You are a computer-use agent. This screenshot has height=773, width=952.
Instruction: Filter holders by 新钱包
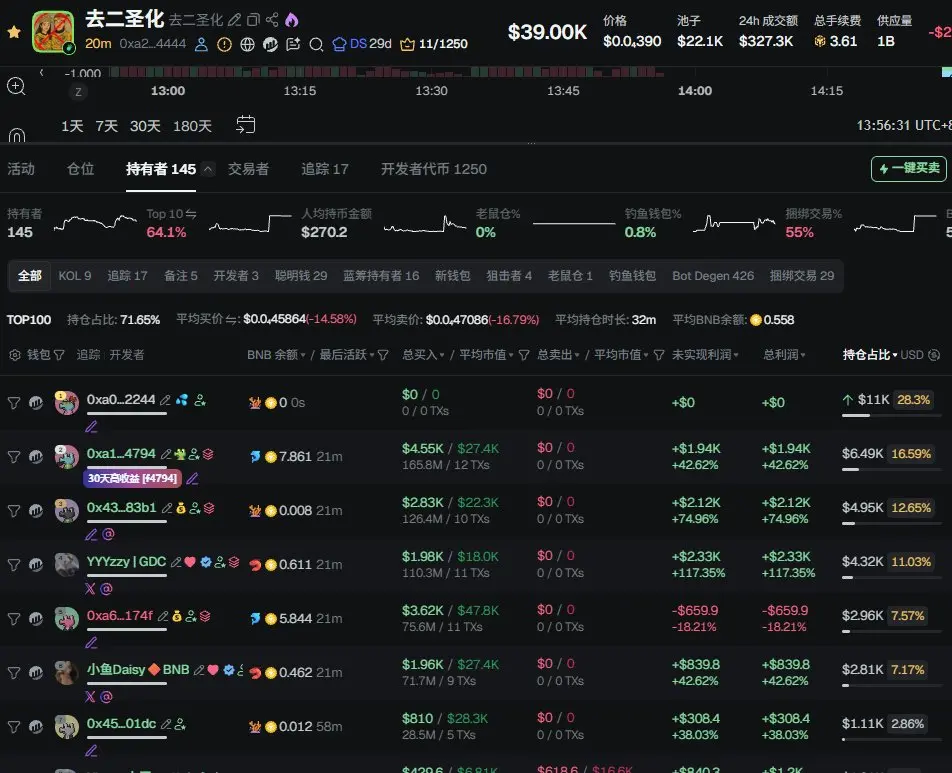point(452,276)
